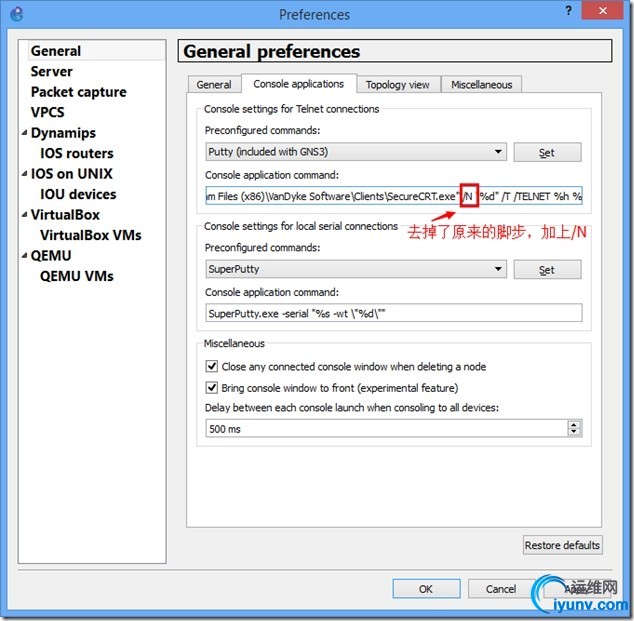Click the 500 ms delay field

pos(386,429)
